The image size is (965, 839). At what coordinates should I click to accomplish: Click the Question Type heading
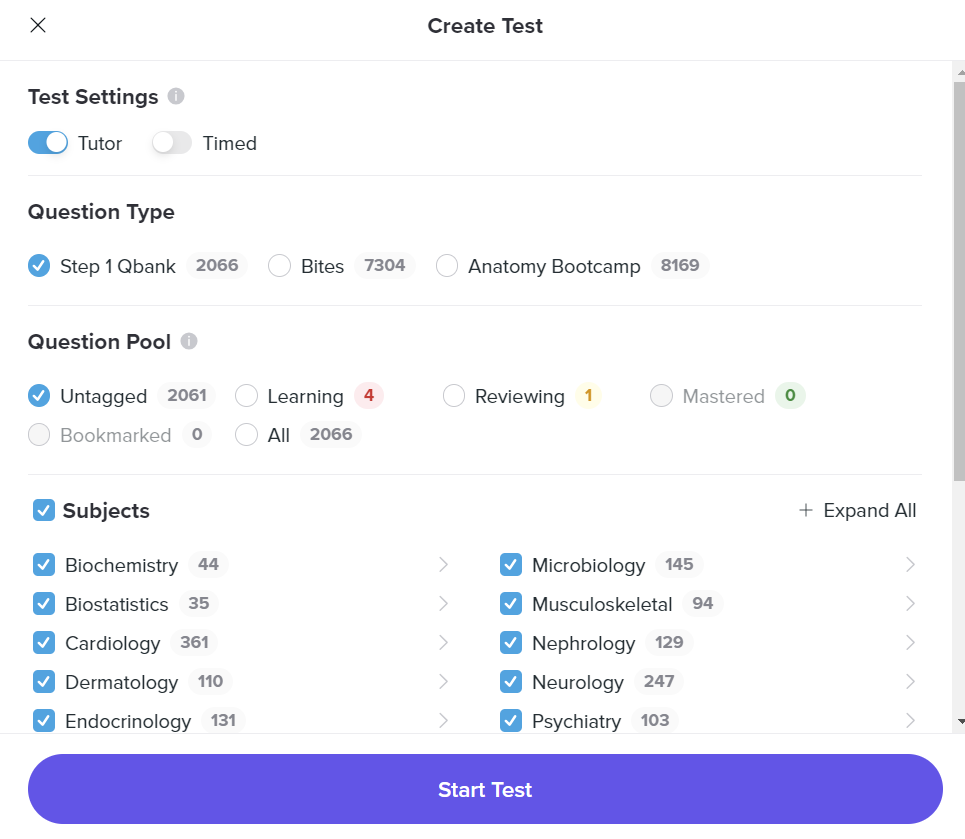(101, 212)
